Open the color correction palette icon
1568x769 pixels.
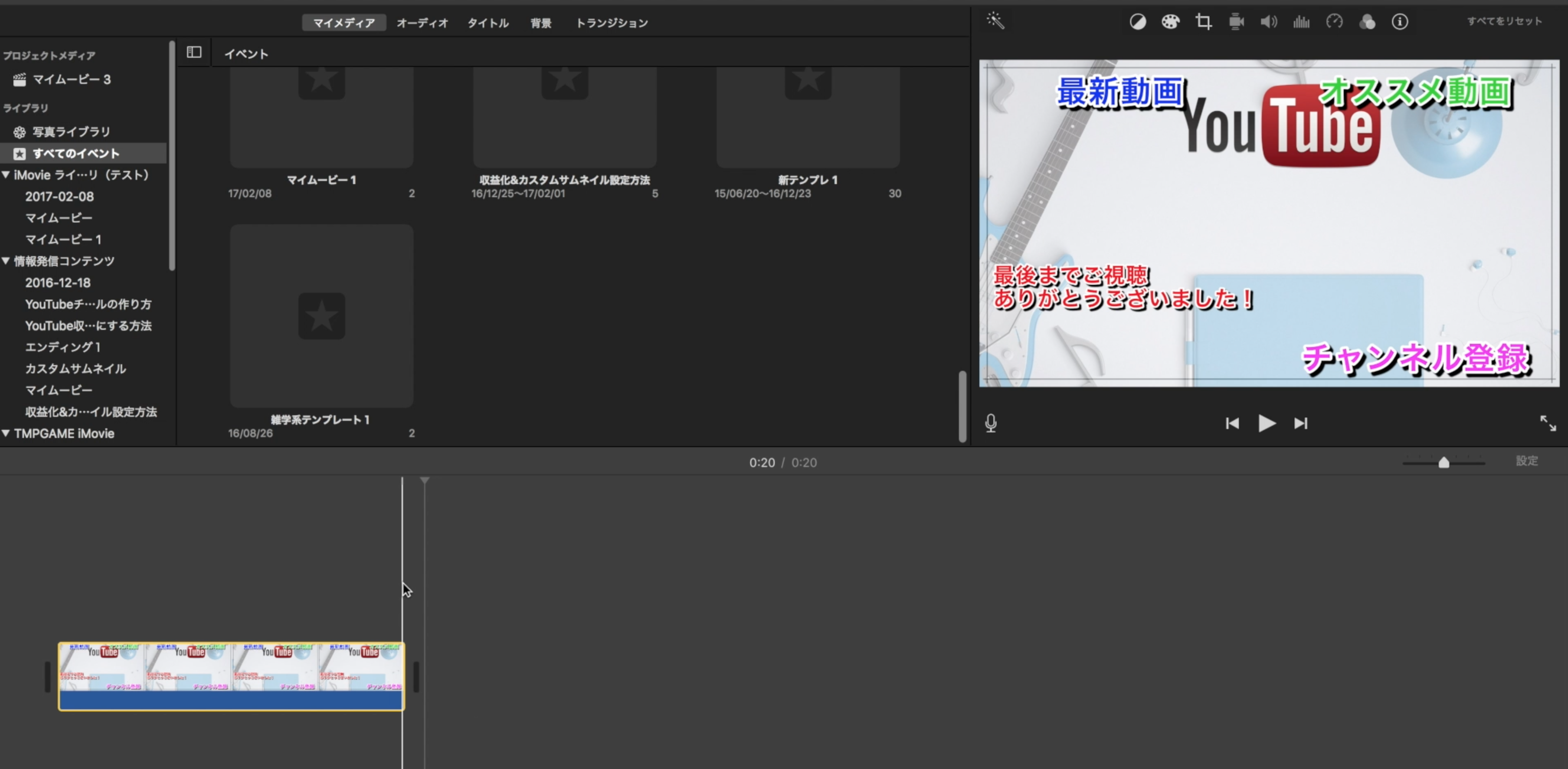point(1170,22)
